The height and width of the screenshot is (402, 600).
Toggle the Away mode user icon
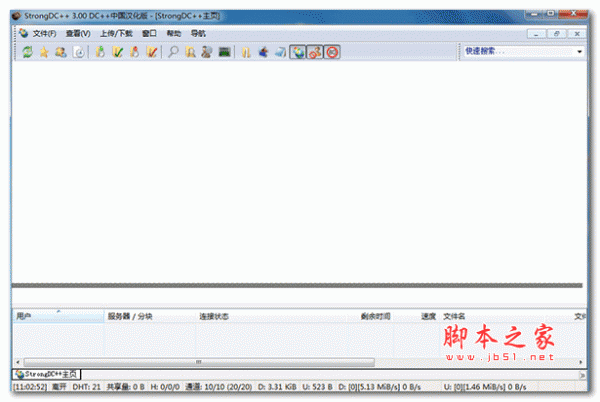(x=315, y=52)
